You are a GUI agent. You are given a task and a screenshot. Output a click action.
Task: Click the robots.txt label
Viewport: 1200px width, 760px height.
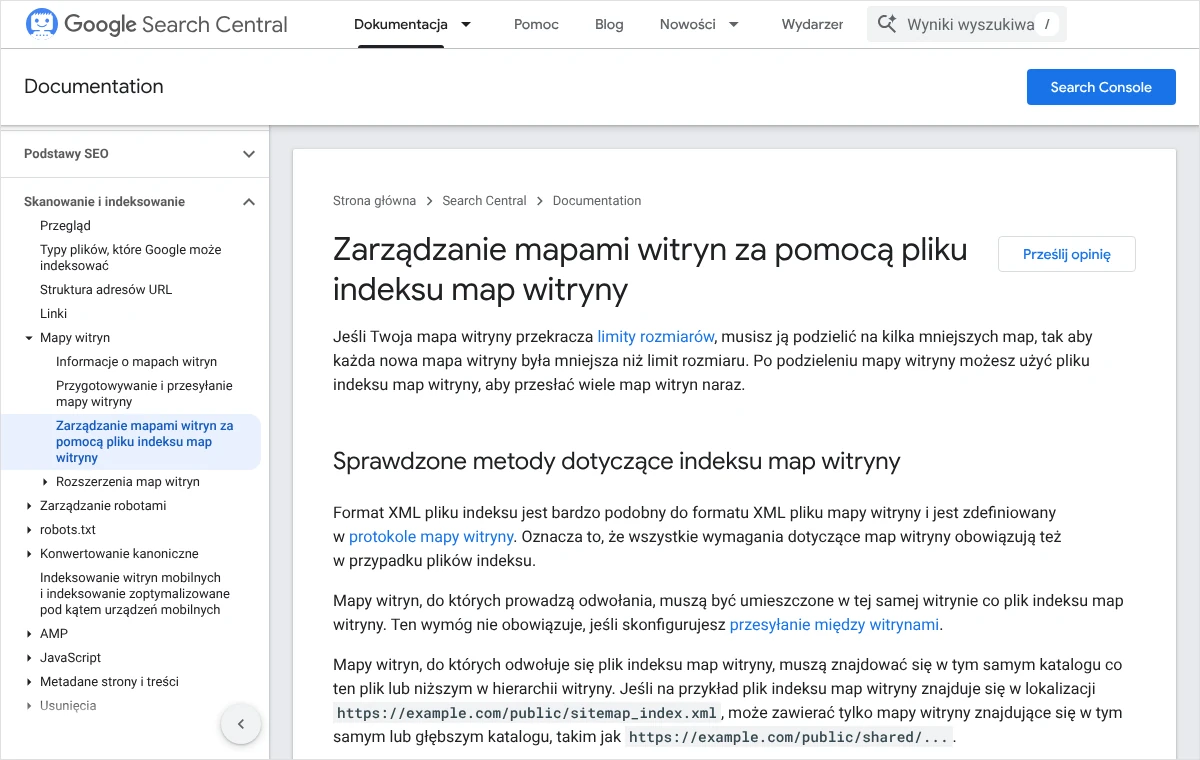click(x=68, y=530)
